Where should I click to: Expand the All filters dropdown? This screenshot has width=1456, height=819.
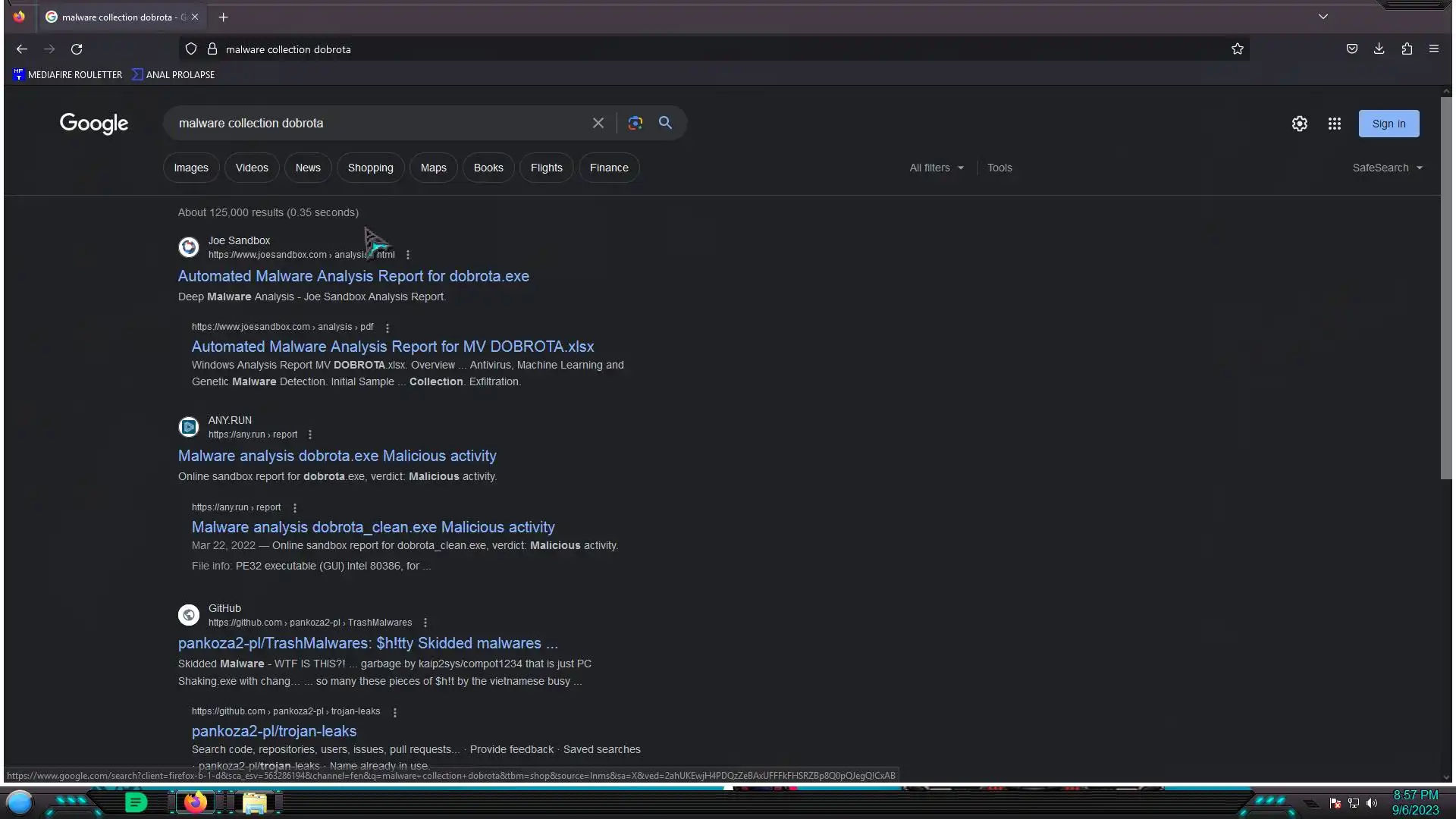(x=936, y=168)
